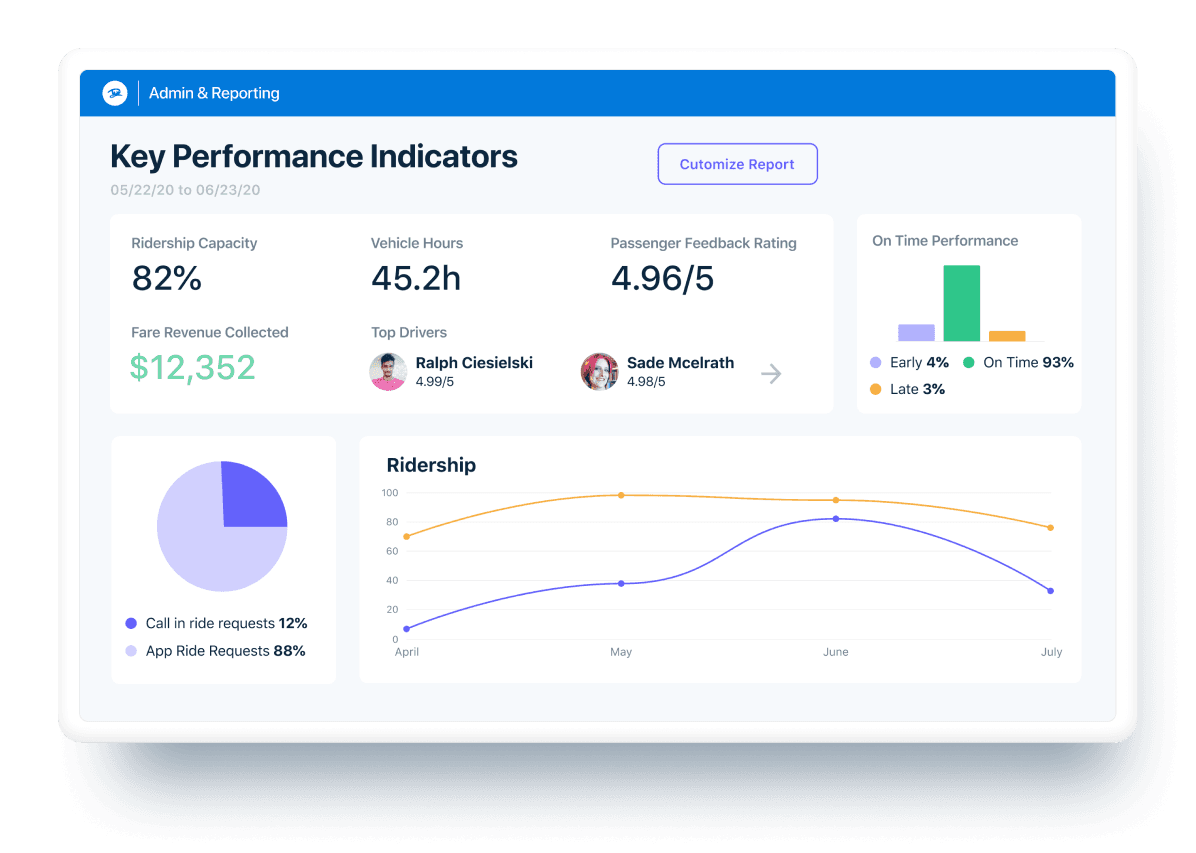Open Ralph Ciesielski's profile avatar
Screen dimensions: 1196x853
click(388, 372)
